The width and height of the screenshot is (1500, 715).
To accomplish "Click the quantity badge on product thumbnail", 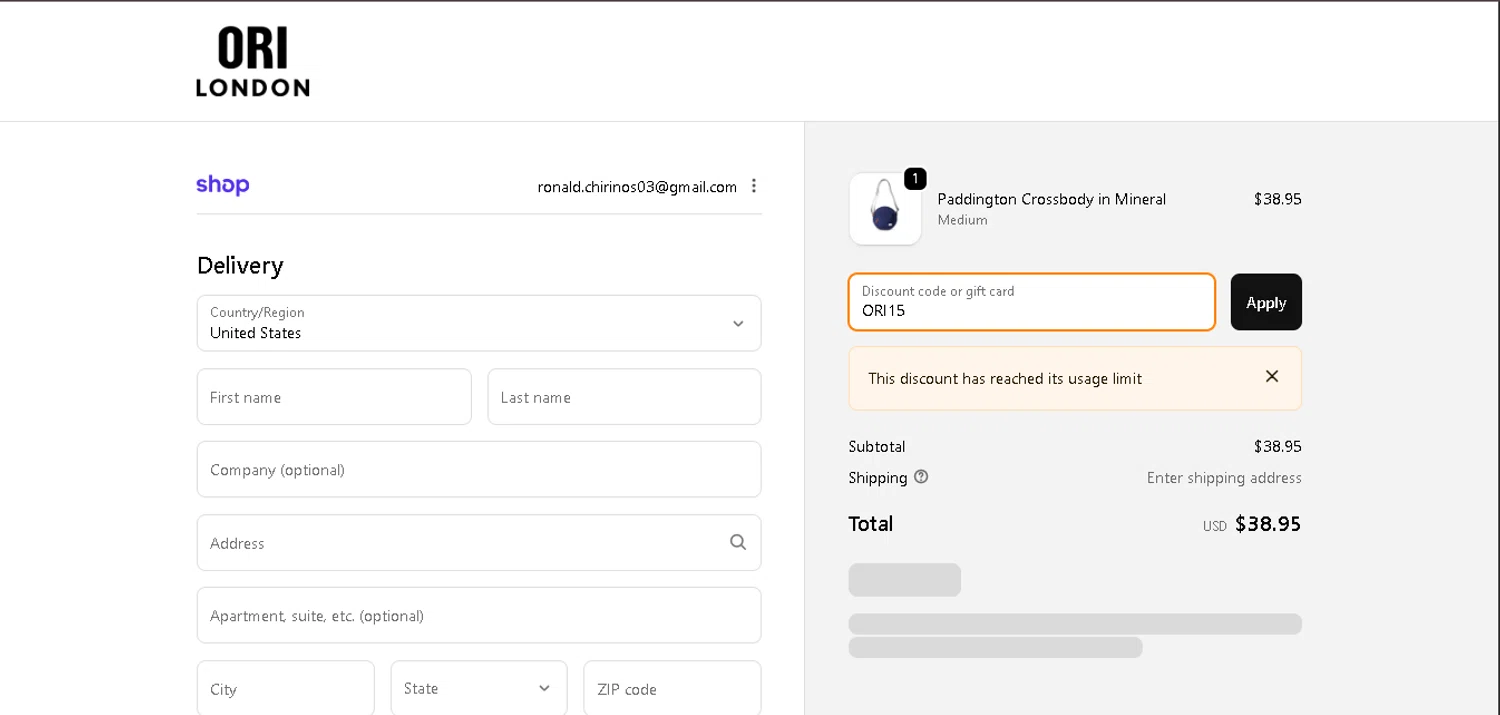I will (x=915, y=179).
